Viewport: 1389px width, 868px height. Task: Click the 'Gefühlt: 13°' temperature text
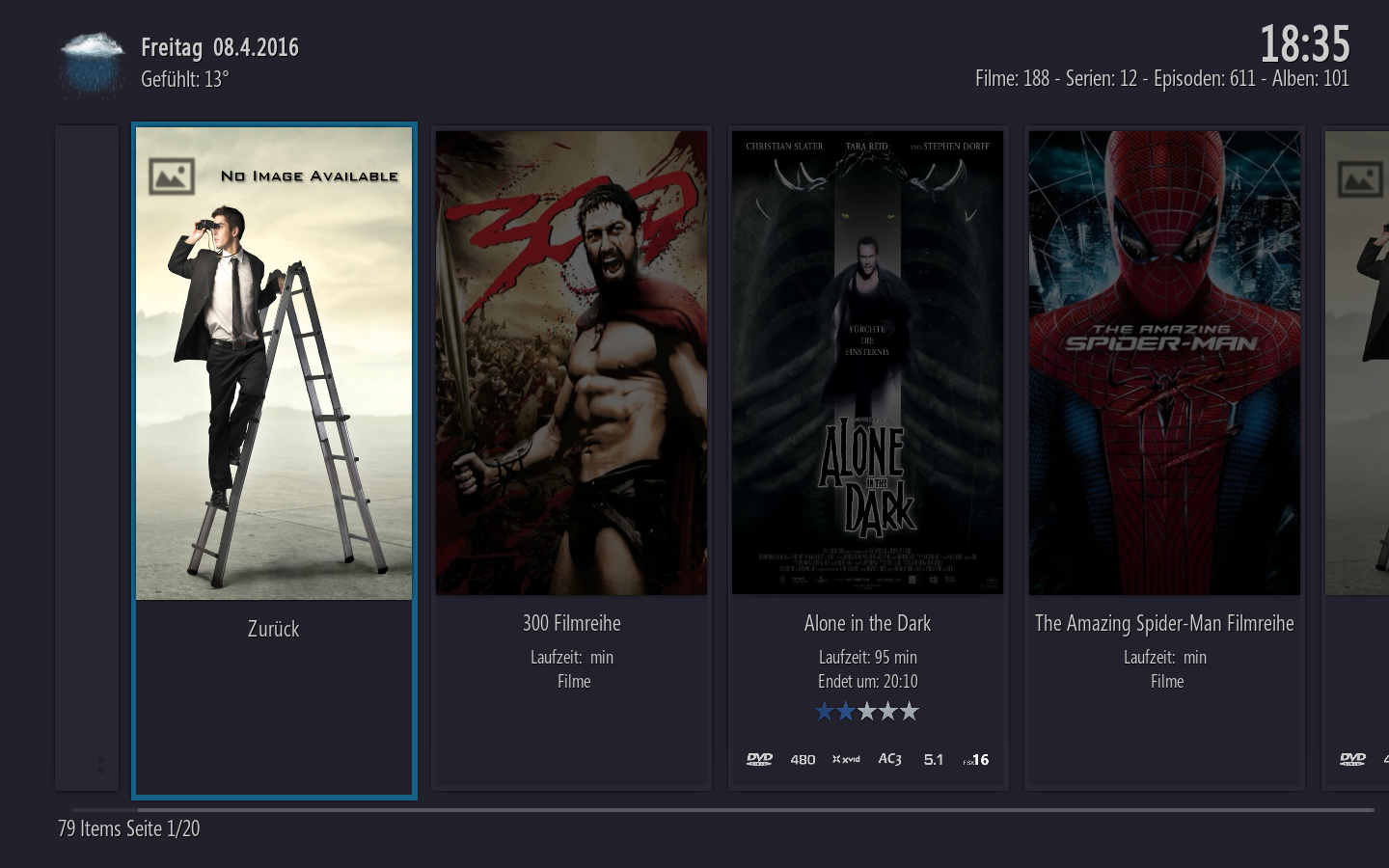pos(185,79)
